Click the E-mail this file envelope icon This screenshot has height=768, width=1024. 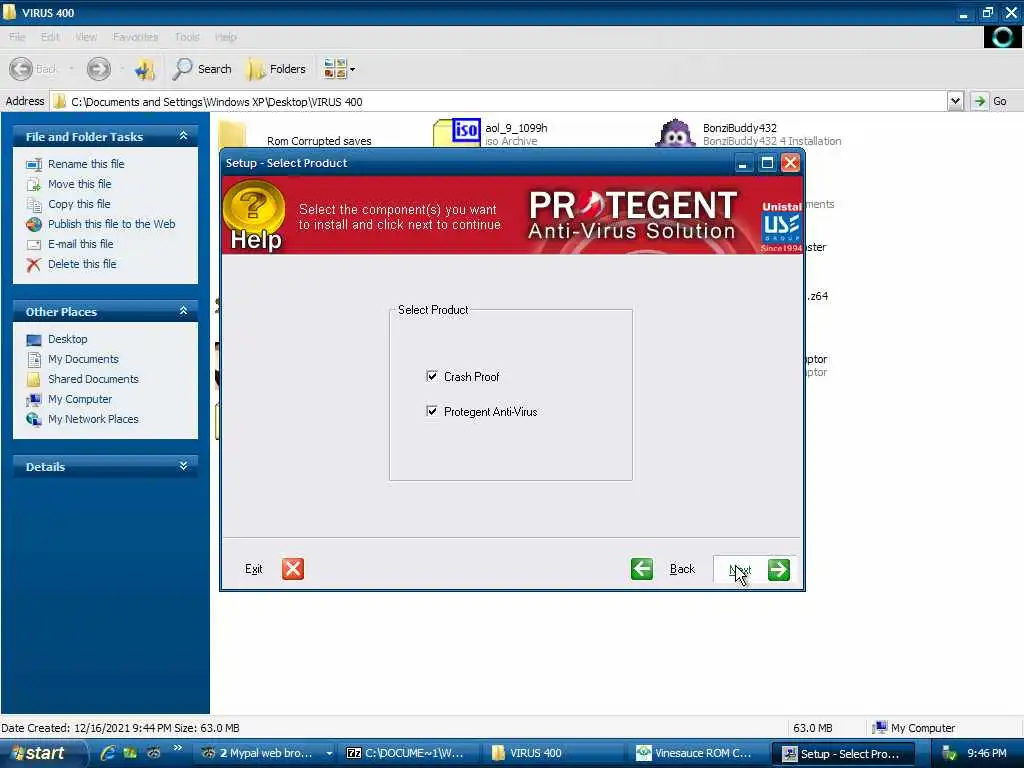[34, 245]
